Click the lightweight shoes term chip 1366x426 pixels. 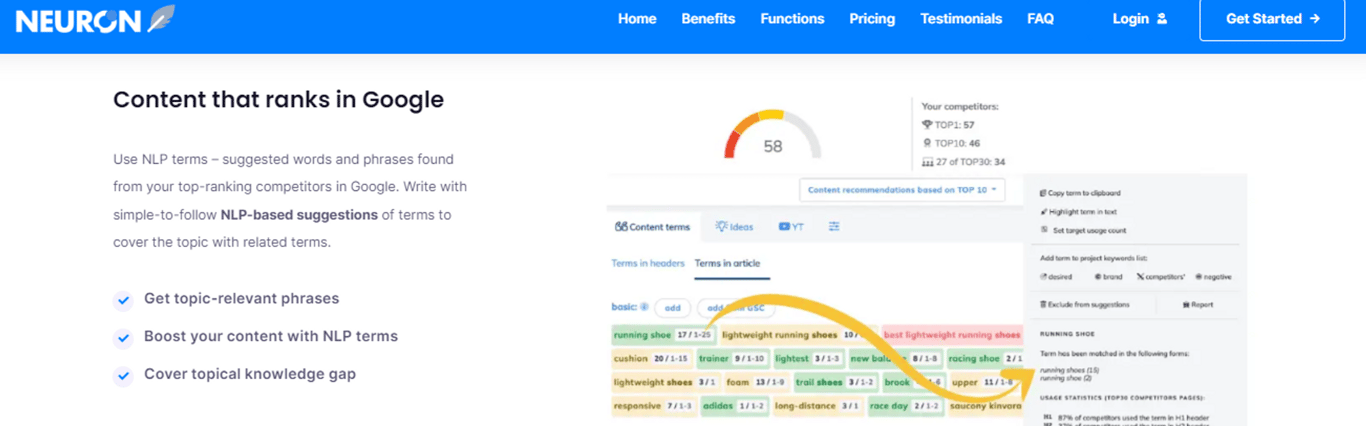[666, 382]
